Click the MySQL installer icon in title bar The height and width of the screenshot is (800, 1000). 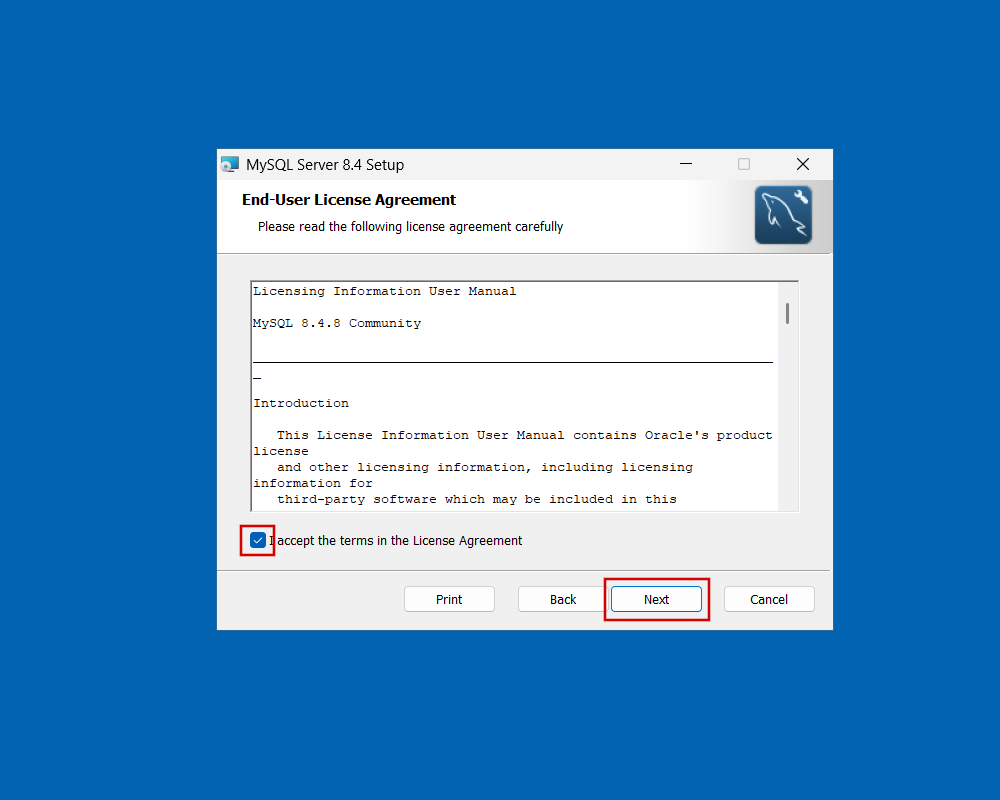[230, 165]
